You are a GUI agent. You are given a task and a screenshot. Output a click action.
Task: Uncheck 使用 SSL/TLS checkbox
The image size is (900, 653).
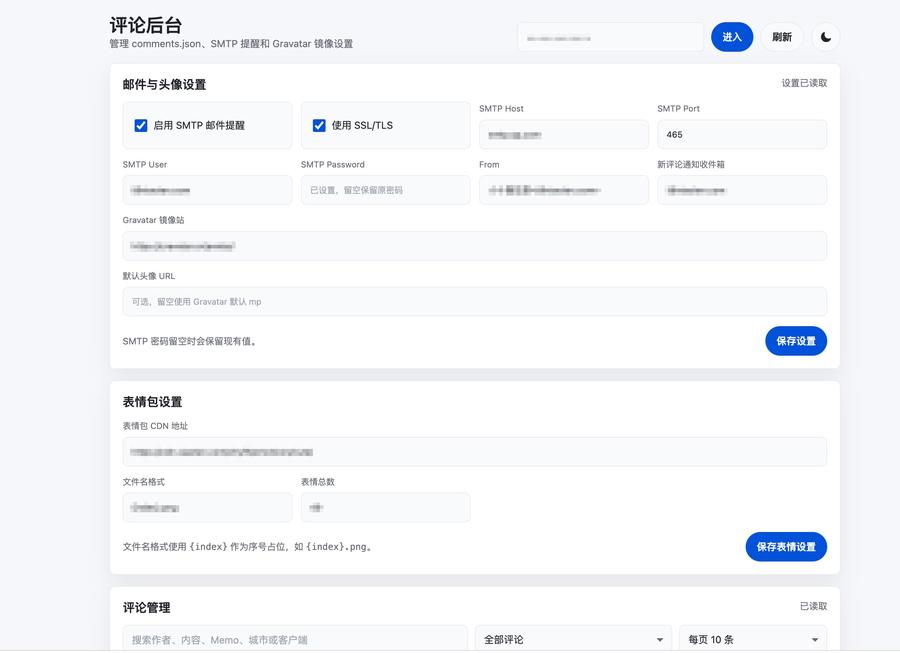coord(319,126)
